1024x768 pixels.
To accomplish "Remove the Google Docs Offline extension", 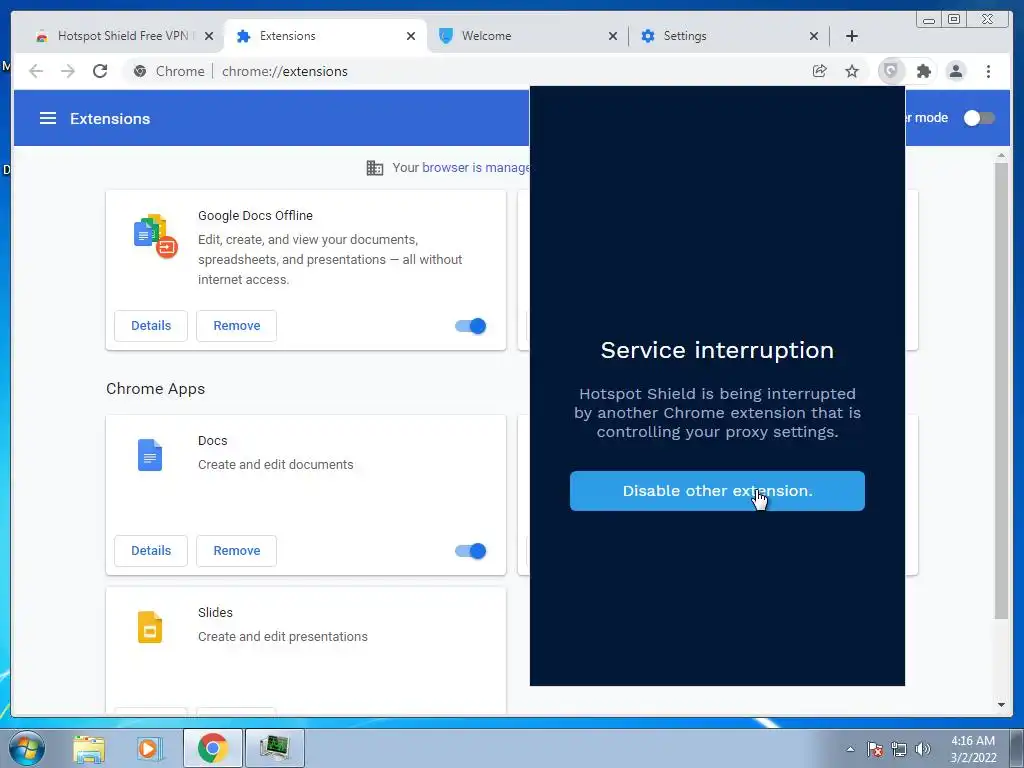I will coord(236,326).
